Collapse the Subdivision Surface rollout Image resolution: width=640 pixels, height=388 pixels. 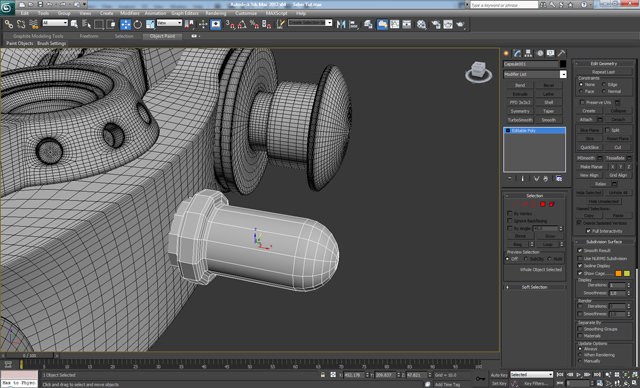(604, 242)
